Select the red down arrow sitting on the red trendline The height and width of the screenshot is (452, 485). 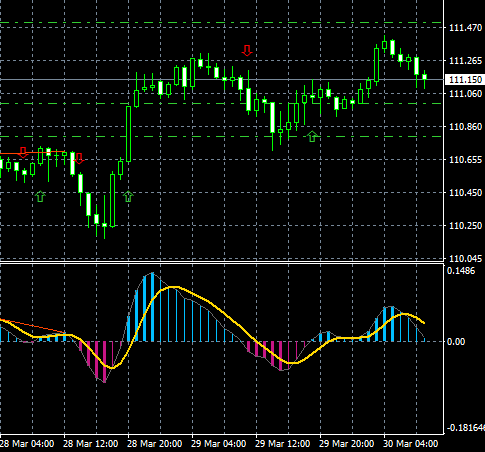(23, 152)
